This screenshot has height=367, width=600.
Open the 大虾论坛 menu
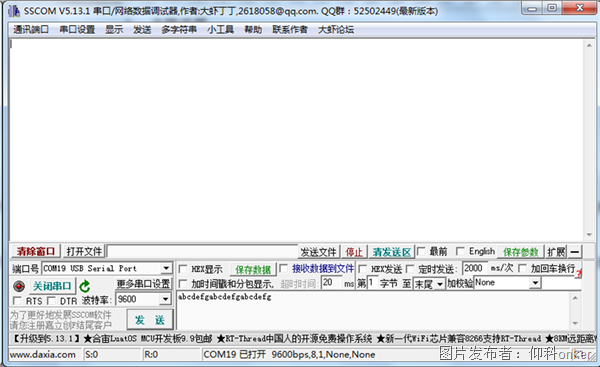(336, 29)
